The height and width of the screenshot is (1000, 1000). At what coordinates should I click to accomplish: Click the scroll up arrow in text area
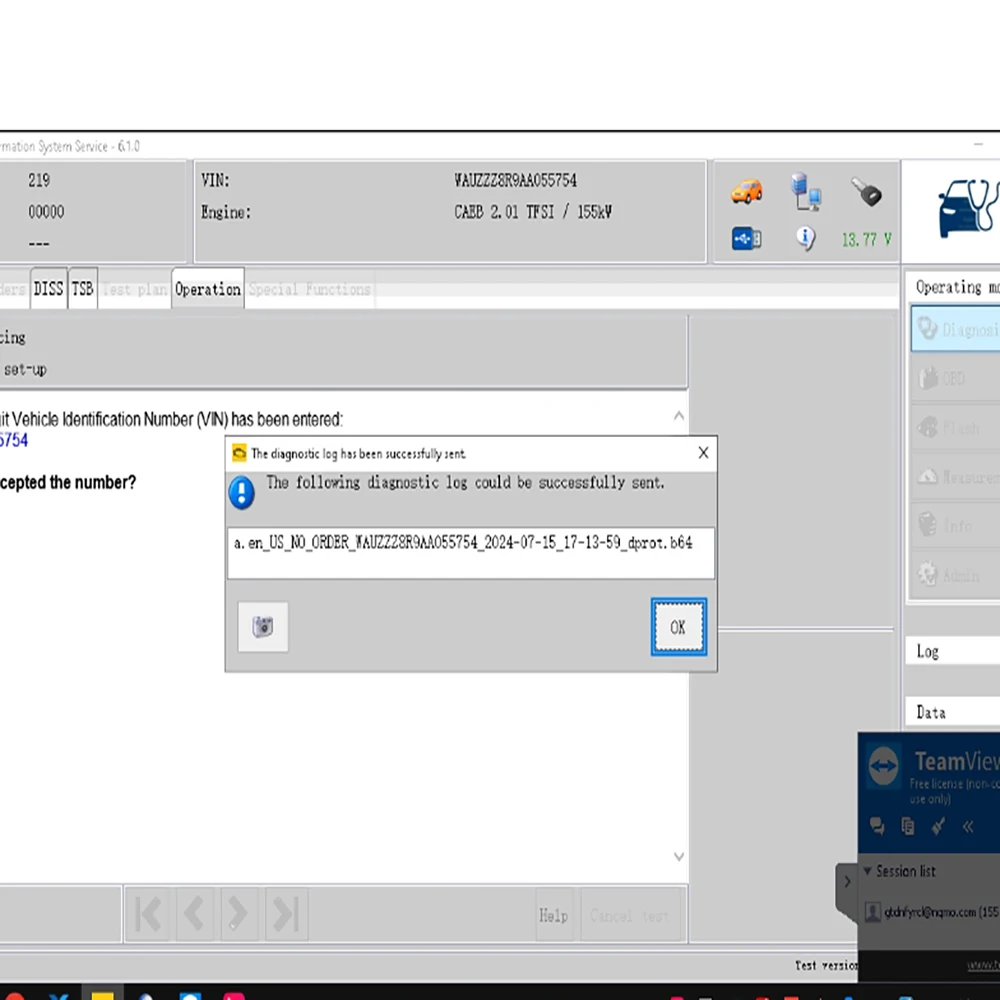point(679,416)
